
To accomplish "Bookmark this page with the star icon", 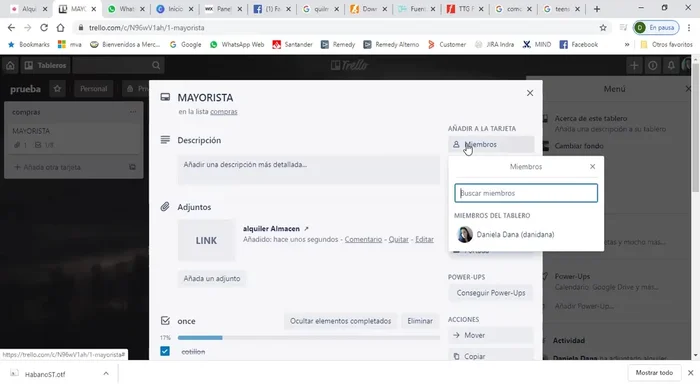I will 603,28.
